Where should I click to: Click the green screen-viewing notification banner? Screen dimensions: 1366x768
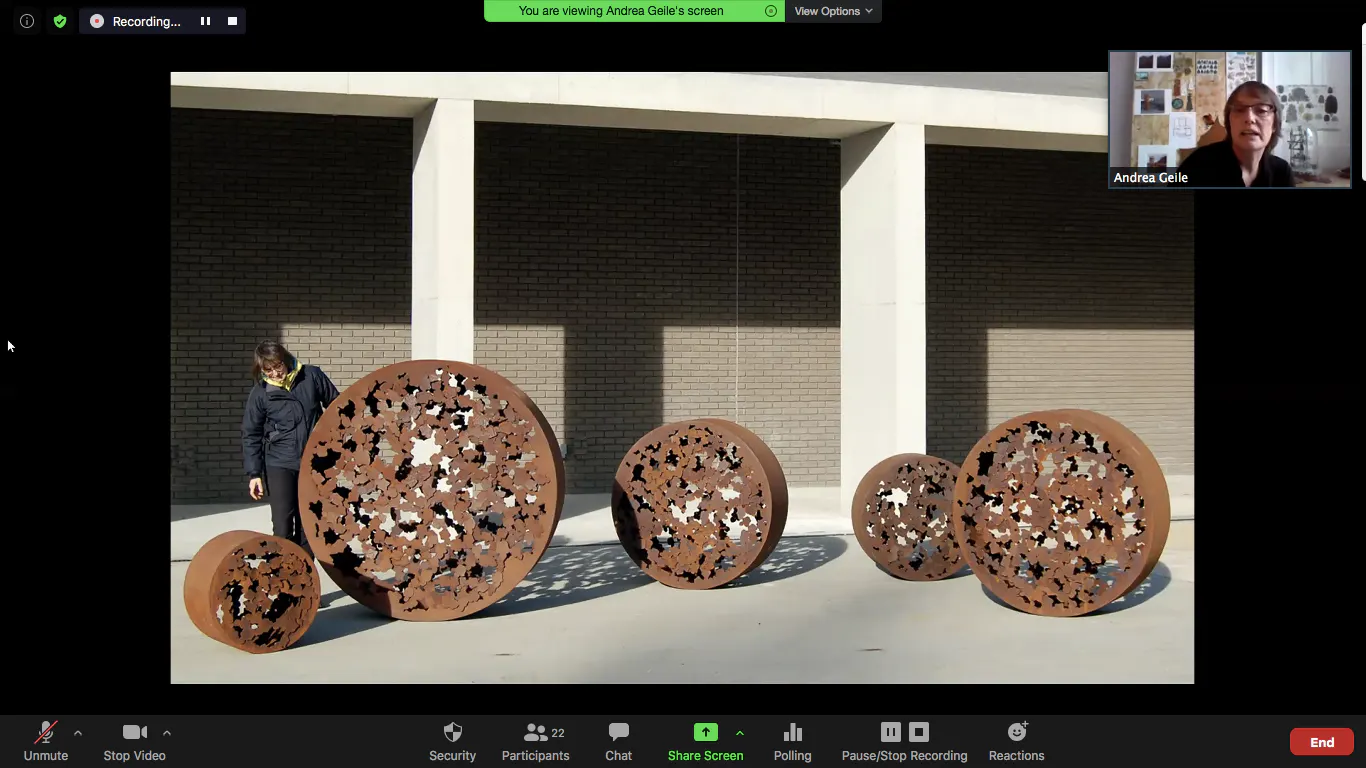621,11
